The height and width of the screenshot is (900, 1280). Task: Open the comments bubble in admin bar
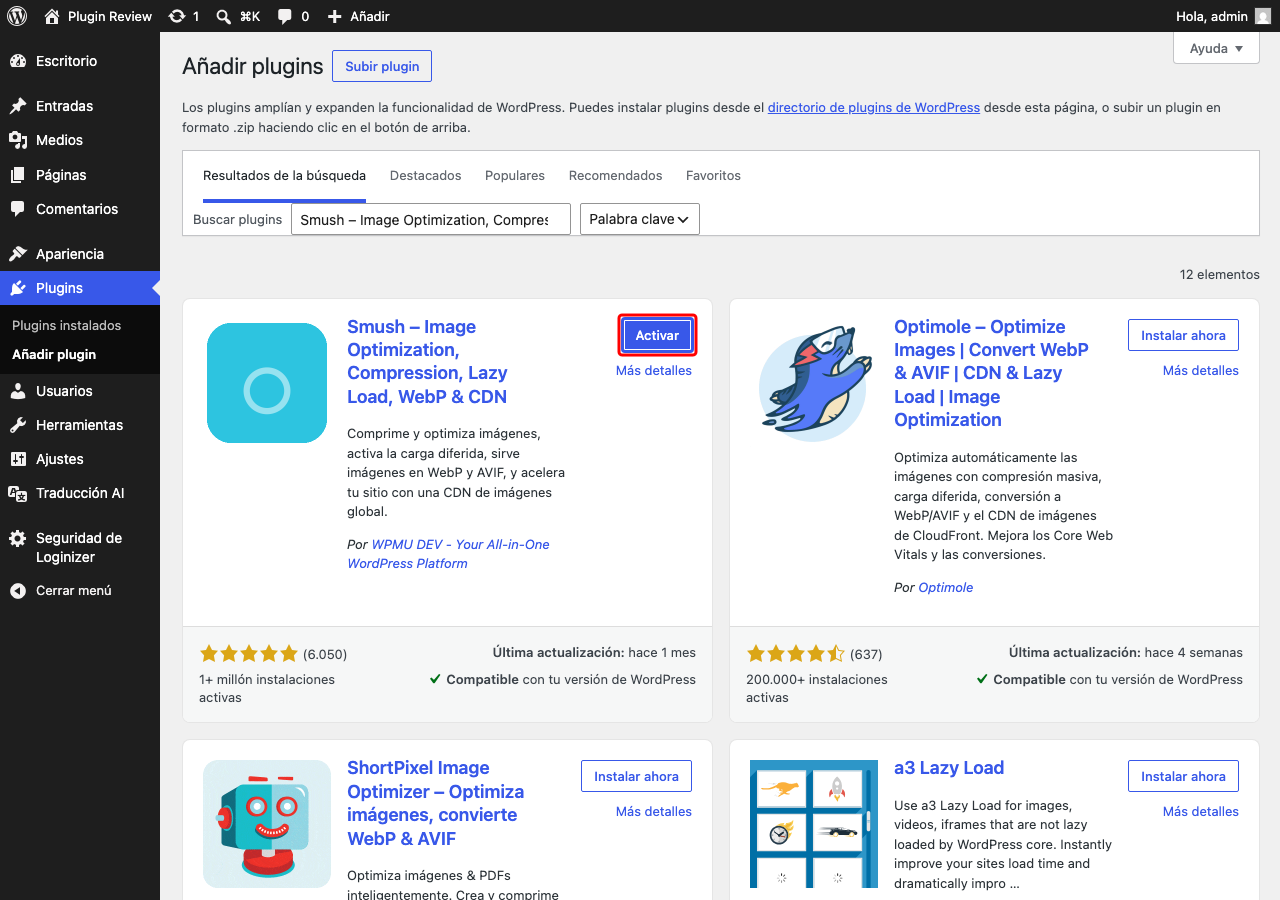pyautogui.click(x=285, y=16)
